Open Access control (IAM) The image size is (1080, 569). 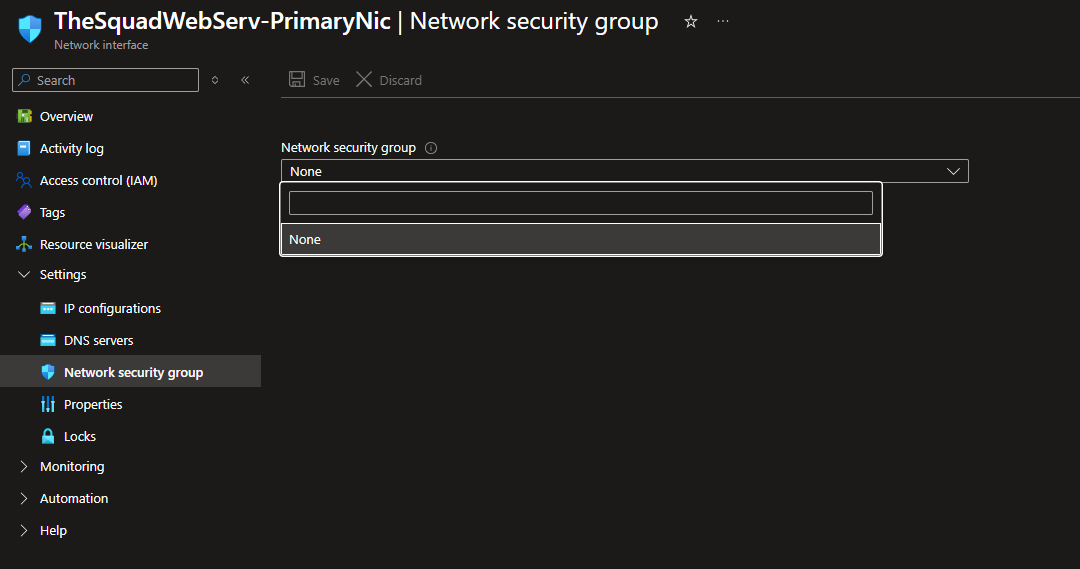(x=98, y=180)
